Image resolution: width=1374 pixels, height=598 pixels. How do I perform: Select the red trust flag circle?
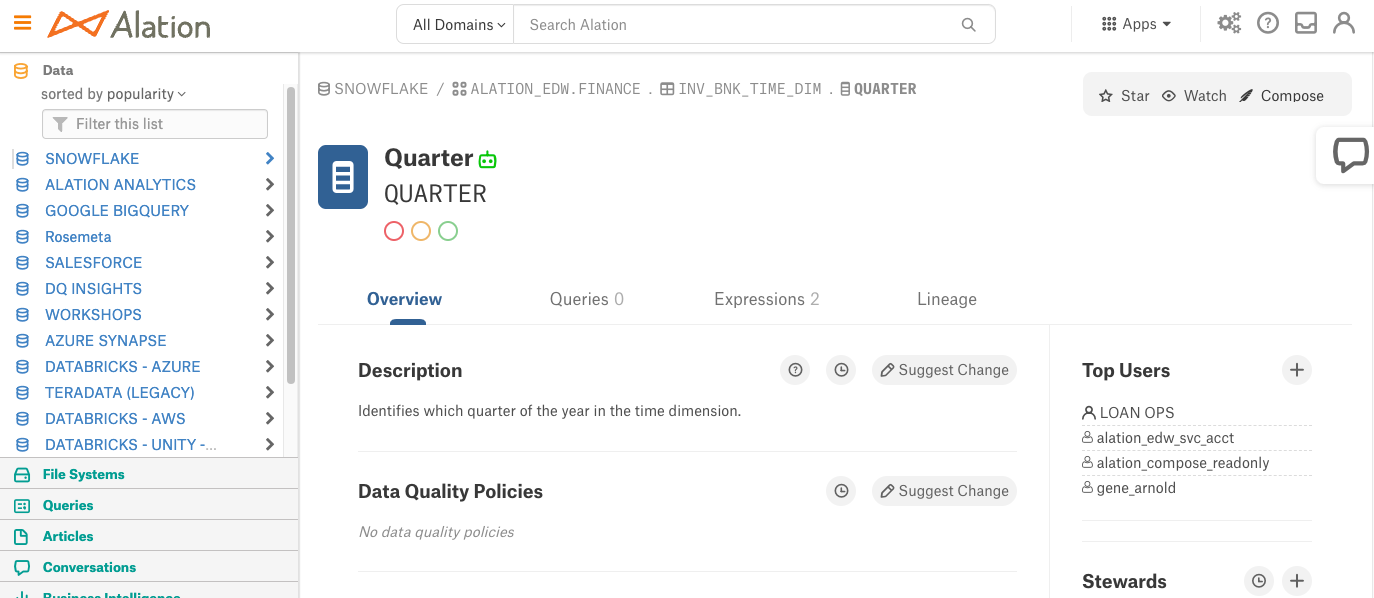coord(394,231)
